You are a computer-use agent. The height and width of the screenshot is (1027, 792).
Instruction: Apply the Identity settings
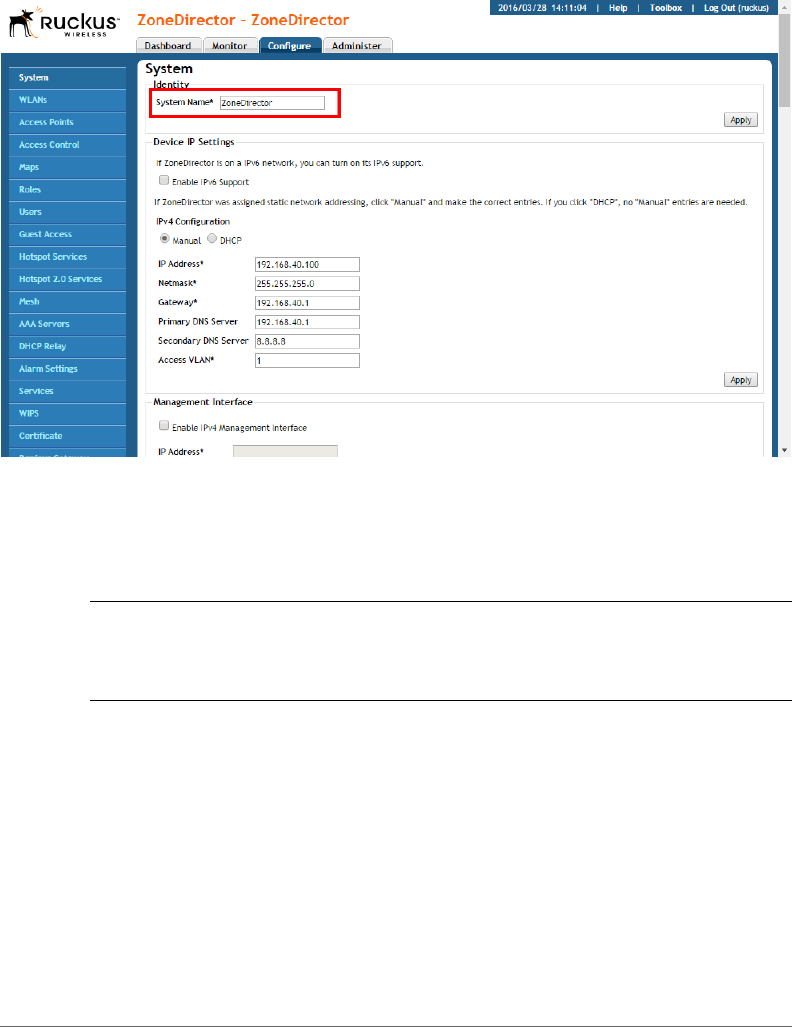coord(740,120)
